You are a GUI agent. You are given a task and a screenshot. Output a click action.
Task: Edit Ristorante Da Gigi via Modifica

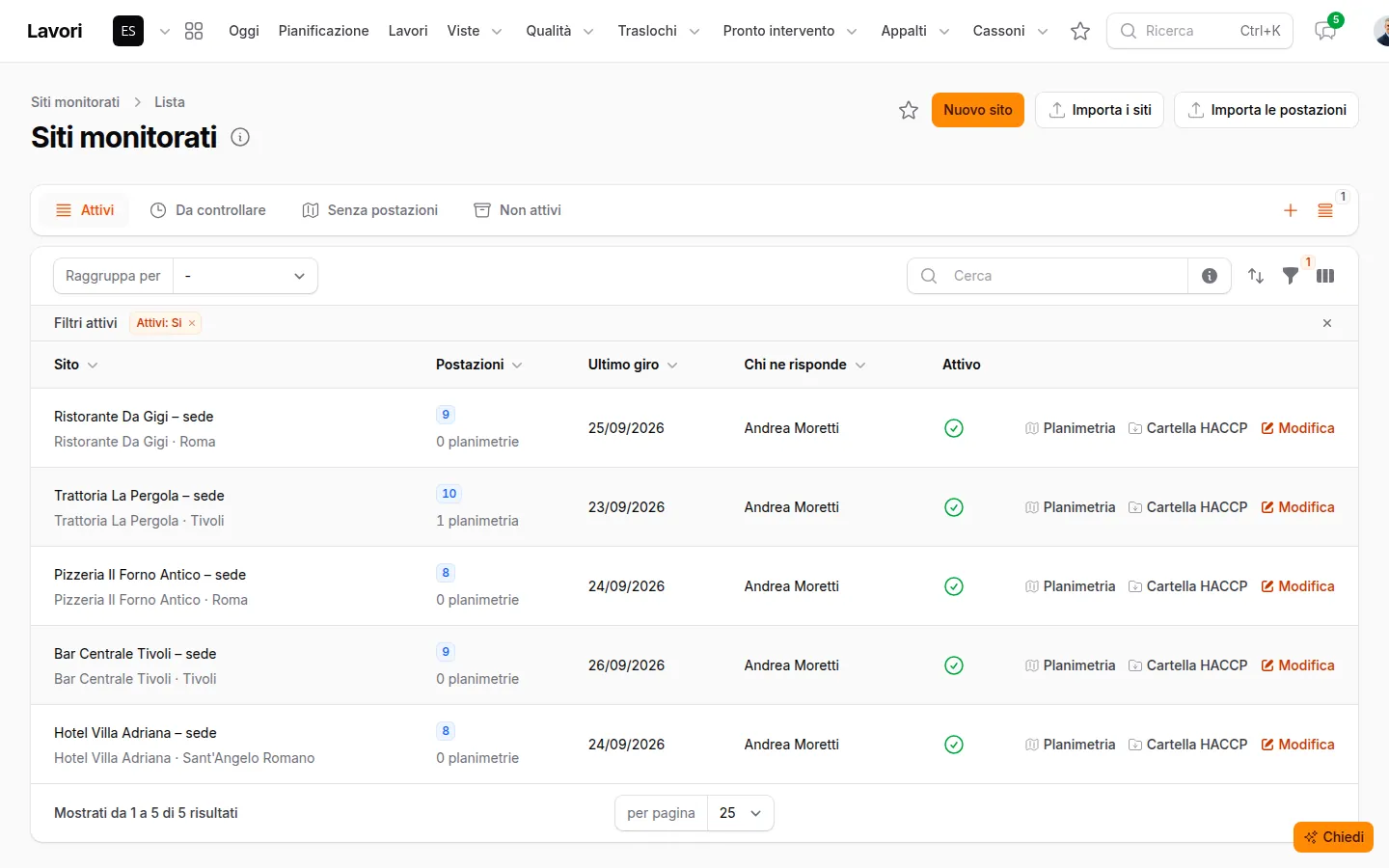pyautogui.click(x=1298, y=428)
